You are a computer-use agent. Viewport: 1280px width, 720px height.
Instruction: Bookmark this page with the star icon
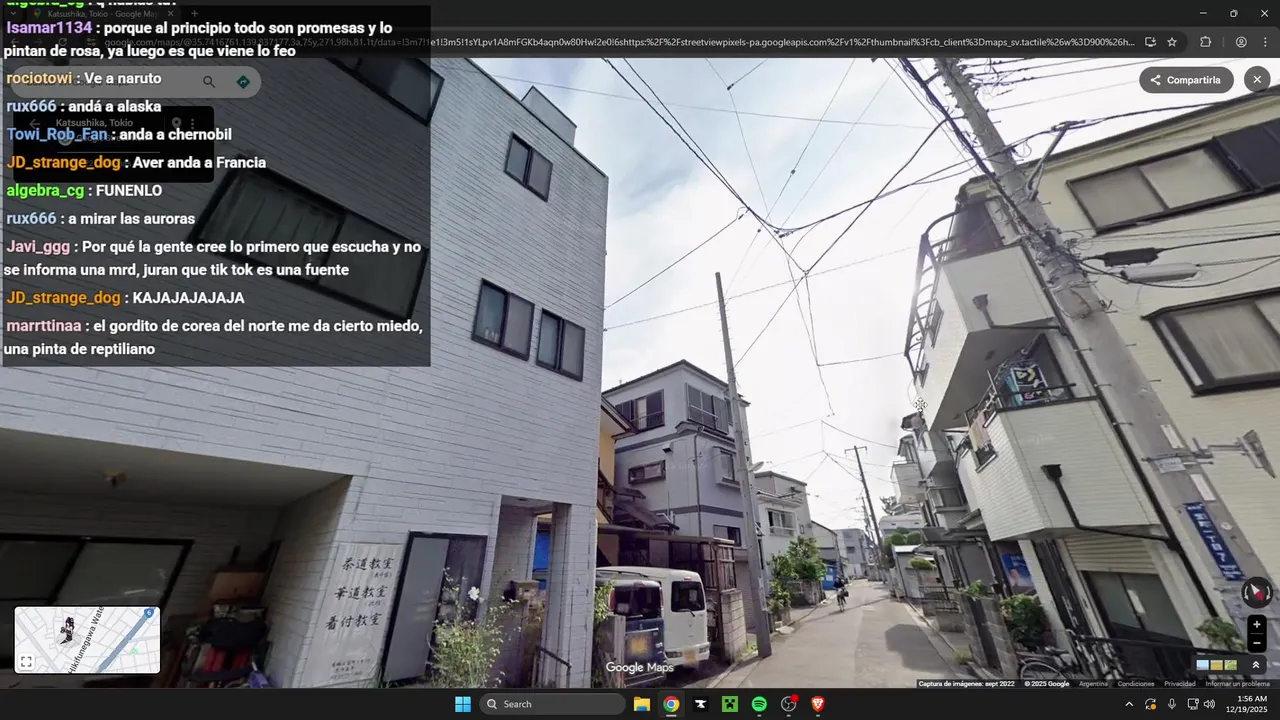pos(1172,42)
